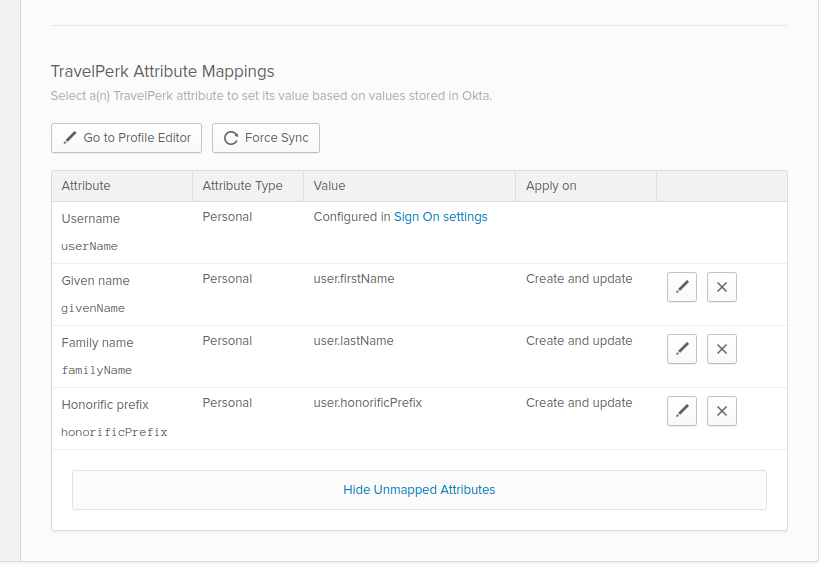The height and width of the screenshot is (567, 834).
Task: Edit the Given name mapping pencil icon
Action: [681, 287]
